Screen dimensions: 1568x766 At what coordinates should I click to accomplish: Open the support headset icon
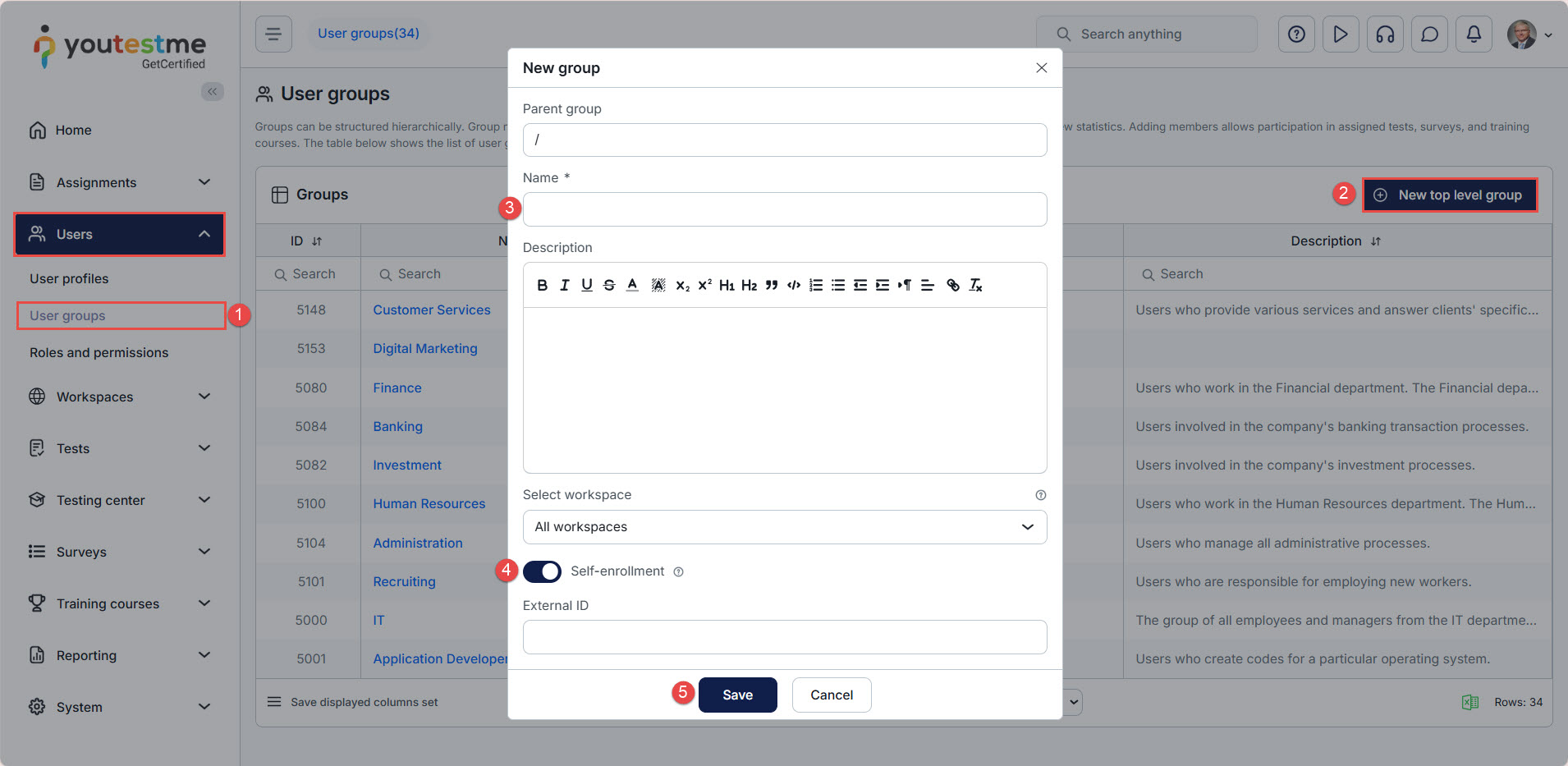[x=1385, y=34]
